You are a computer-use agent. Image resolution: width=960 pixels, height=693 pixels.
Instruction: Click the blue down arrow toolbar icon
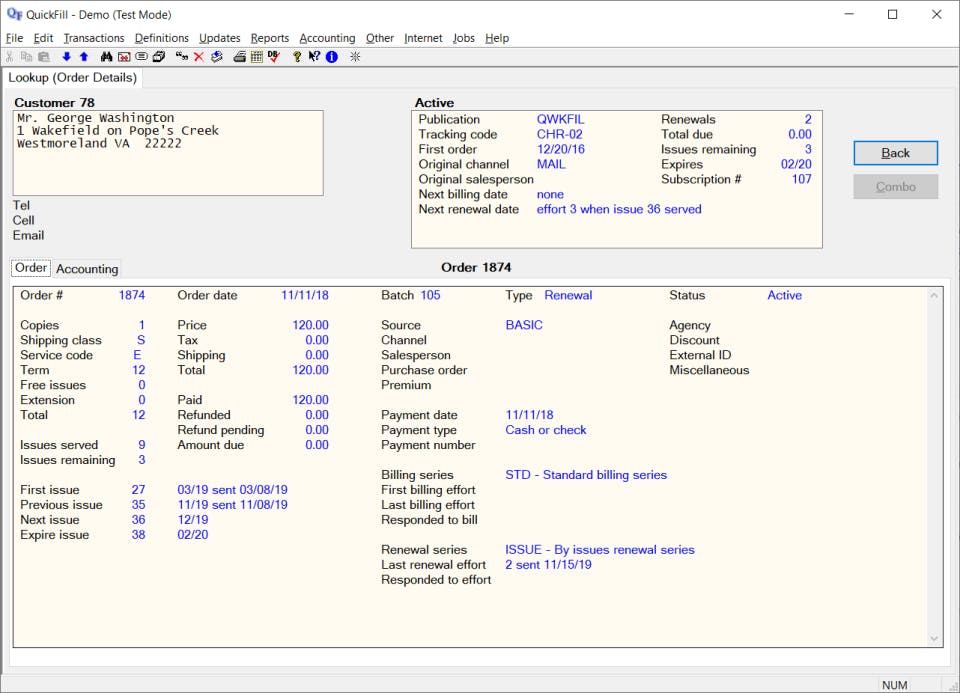pyautogui.click(x=67, y=57)
